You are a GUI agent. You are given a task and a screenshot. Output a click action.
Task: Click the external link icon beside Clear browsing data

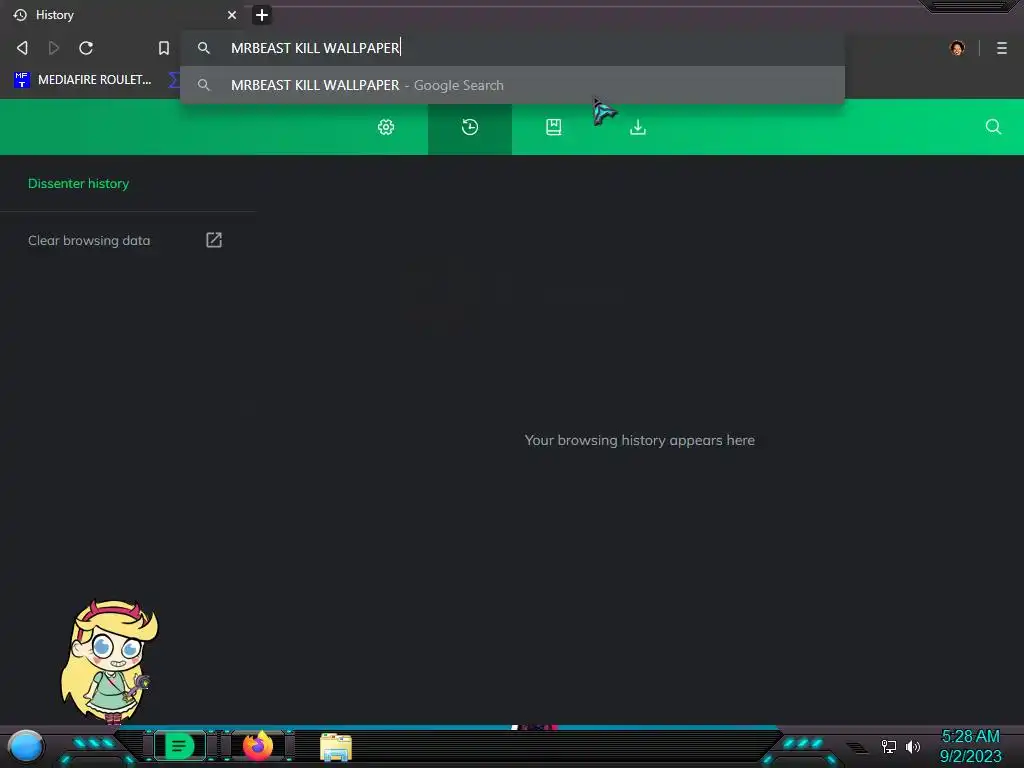pyautogui.click(x=214, y=240)
